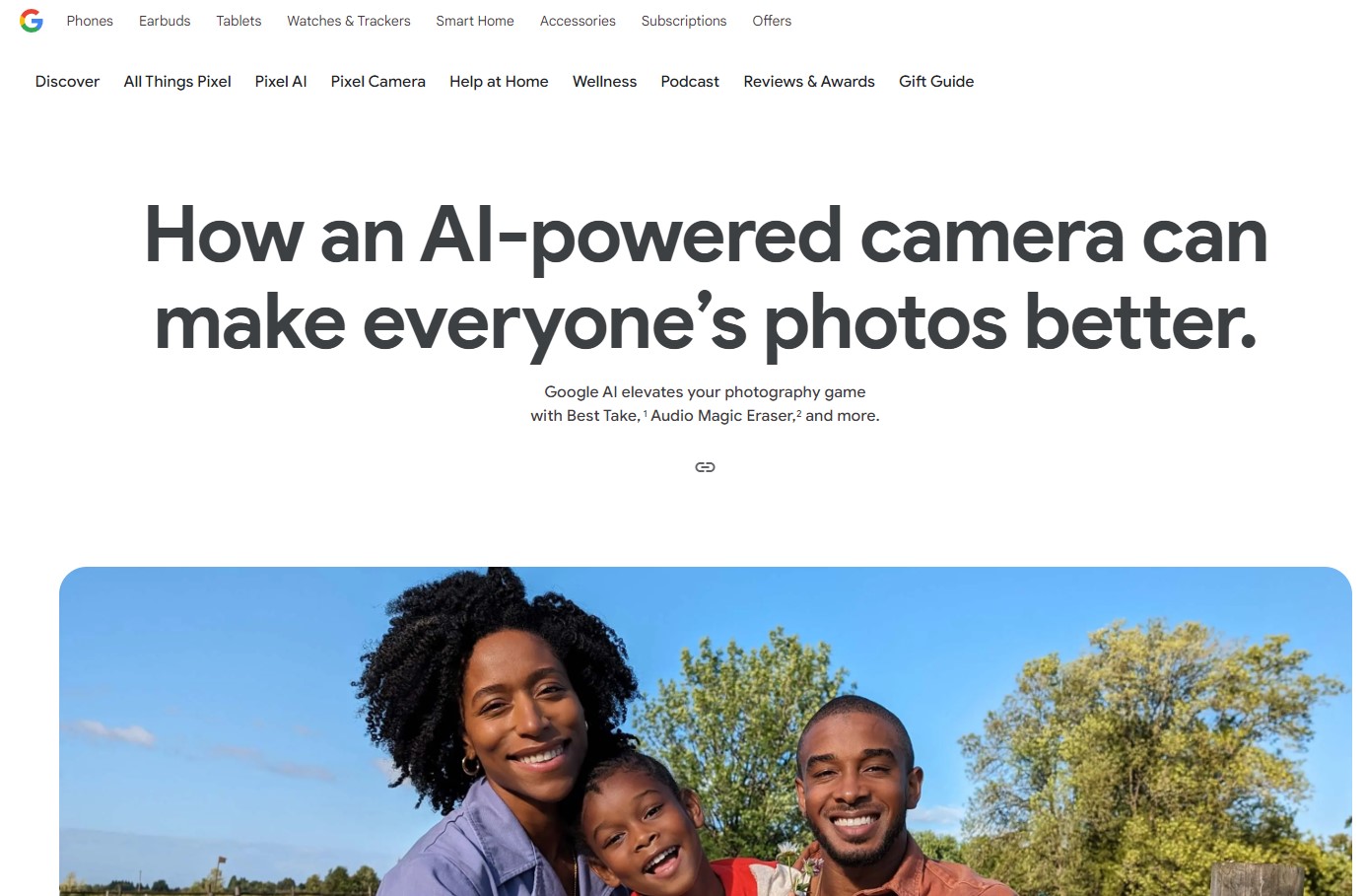1366x896 pixels.
Task: Open the Earbuds menu
Action: [165, 21]
